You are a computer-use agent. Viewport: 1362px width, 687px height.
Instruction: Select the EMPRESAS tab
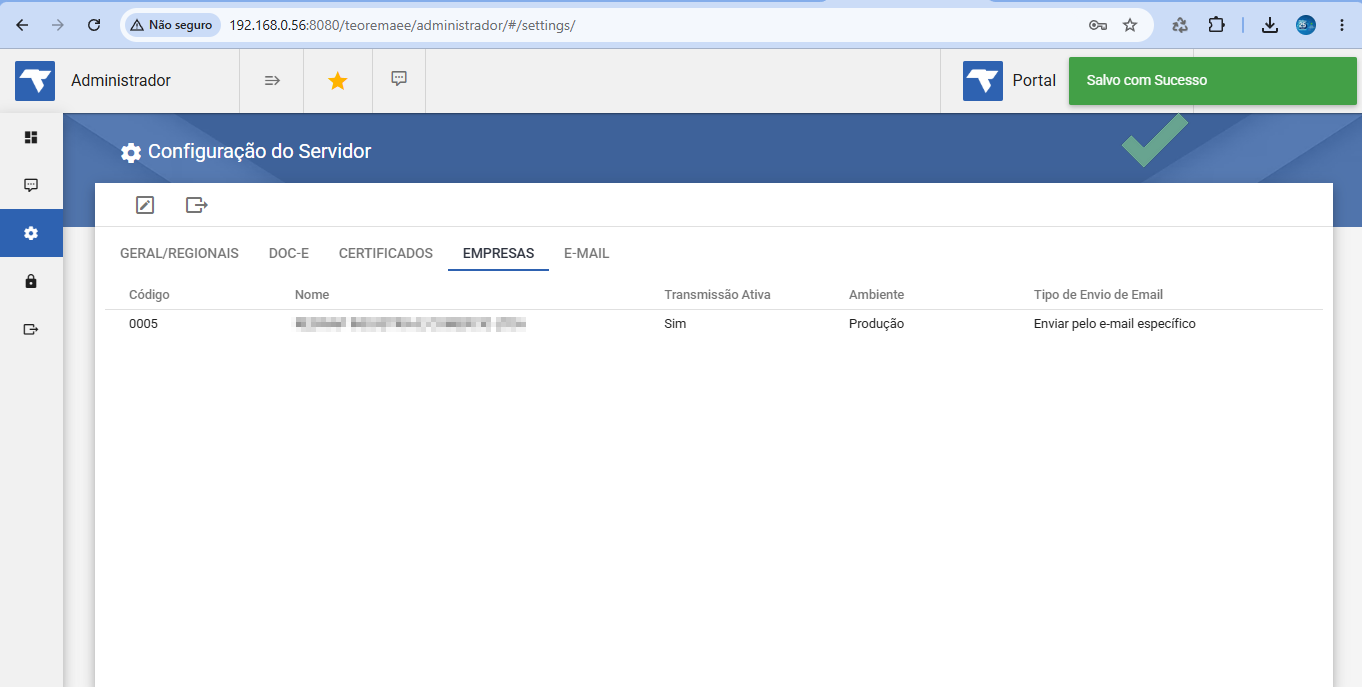pos(498,253)
